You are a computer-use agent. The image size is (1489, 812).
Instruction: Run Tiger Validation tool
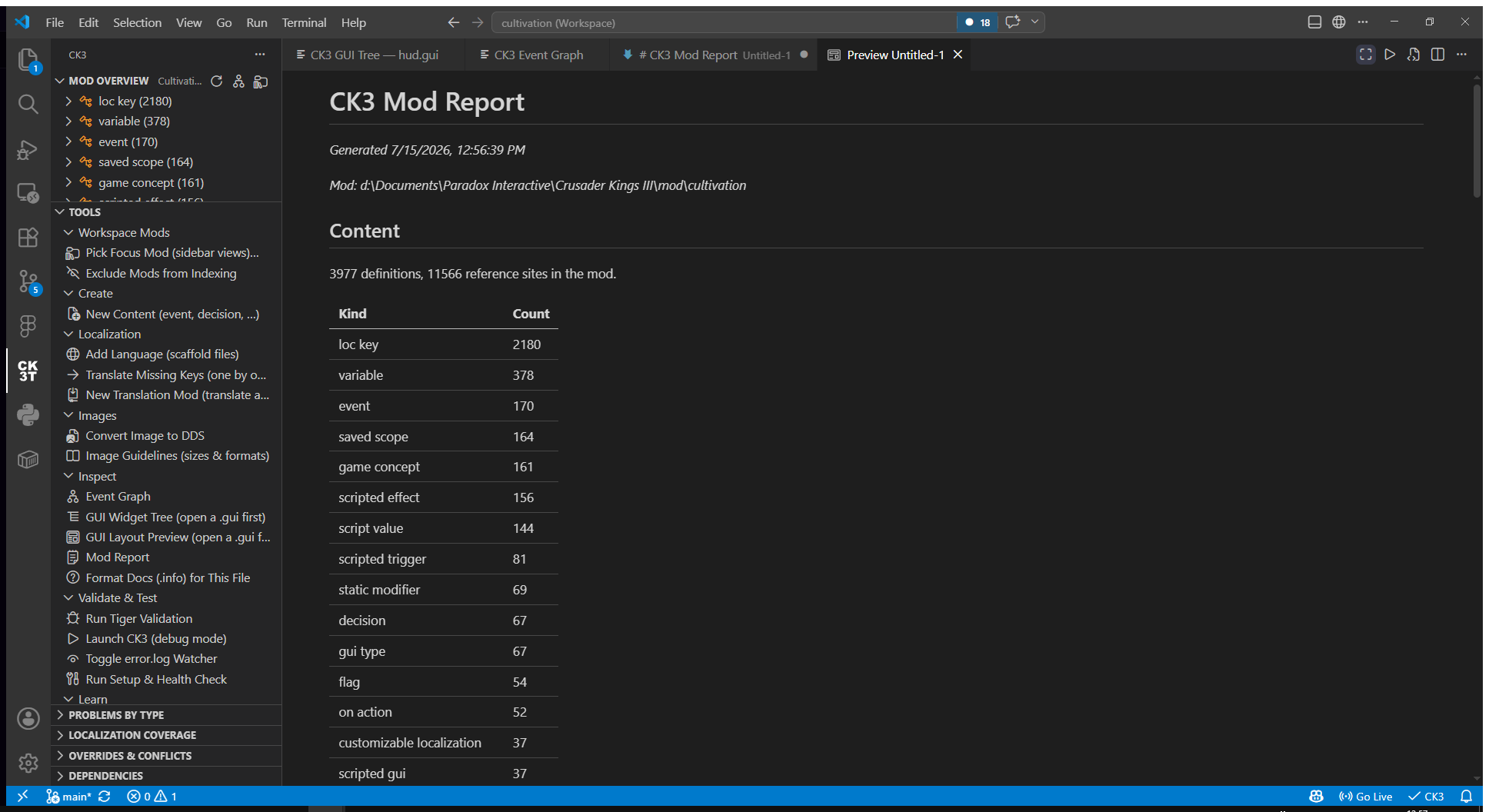pos(139,618)
